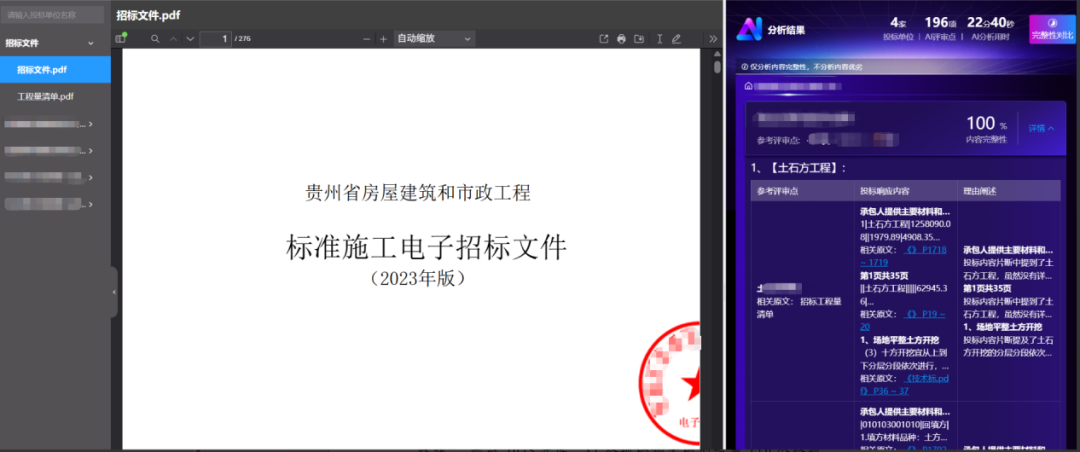Click the PDF viewer vertical scrollbar

click(x=717, y=67)
